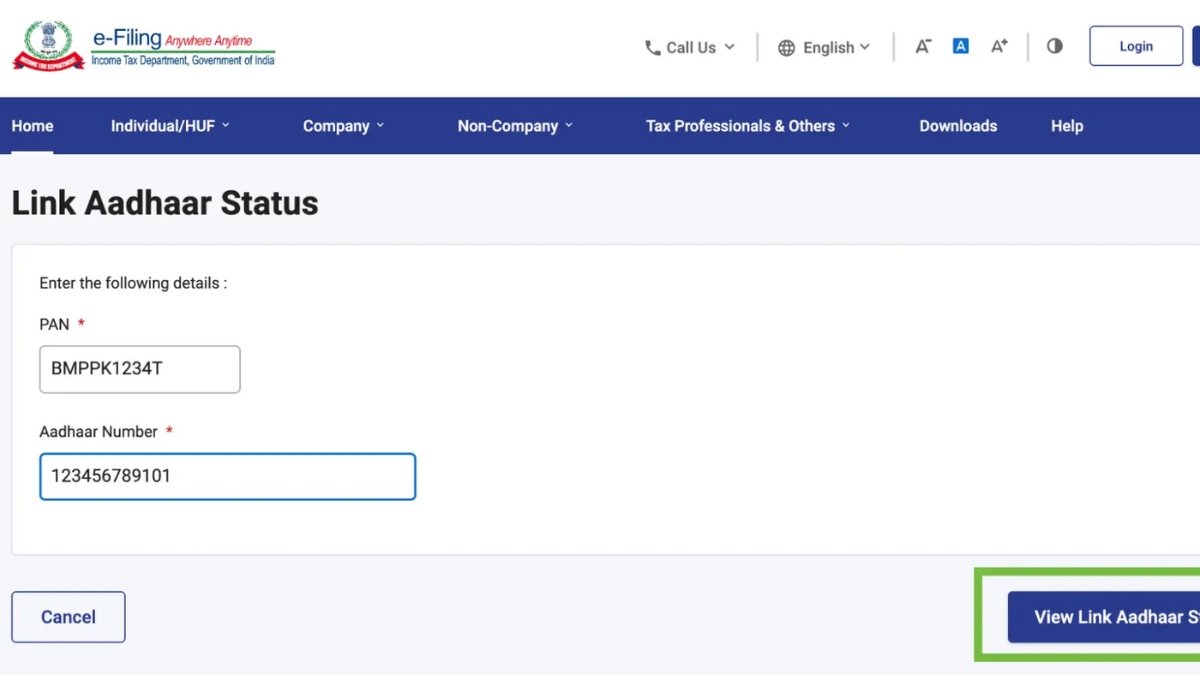Open the English language dropdown
Screen dimensions: 1200x675
[x=828, y=47]
